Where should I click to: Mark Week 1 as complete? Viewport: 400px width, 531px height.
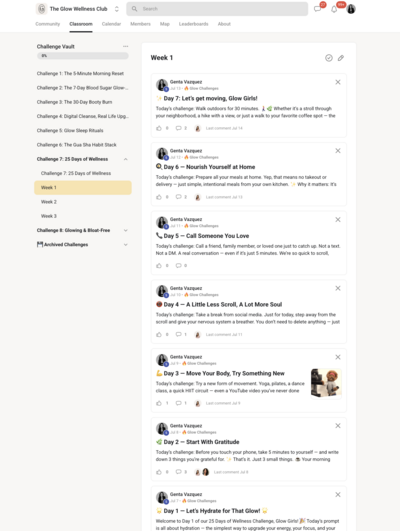click(x=329, y=58)
